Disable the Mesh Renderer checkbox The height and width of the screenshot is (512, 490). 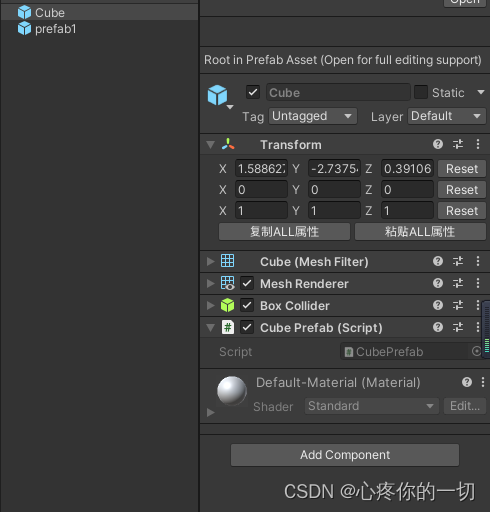point(247,283)
